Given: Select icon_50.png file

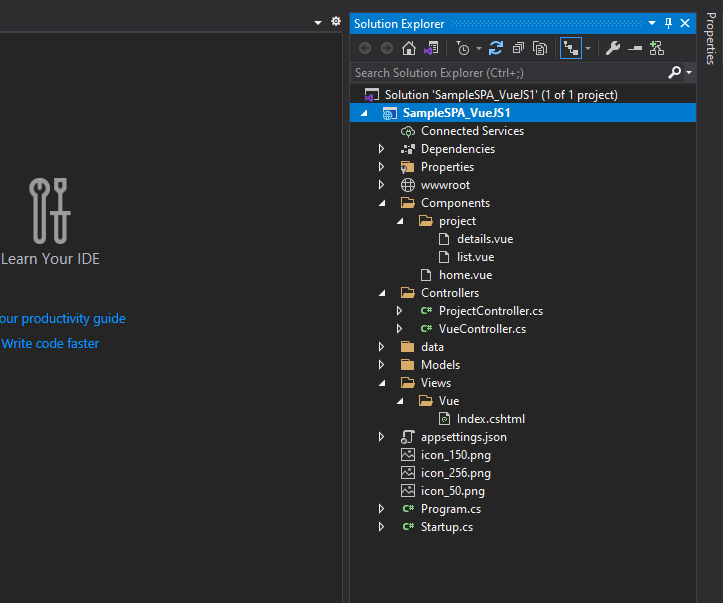Looking at the screenshot, I should pyautogui.click(x=452, y=491).
